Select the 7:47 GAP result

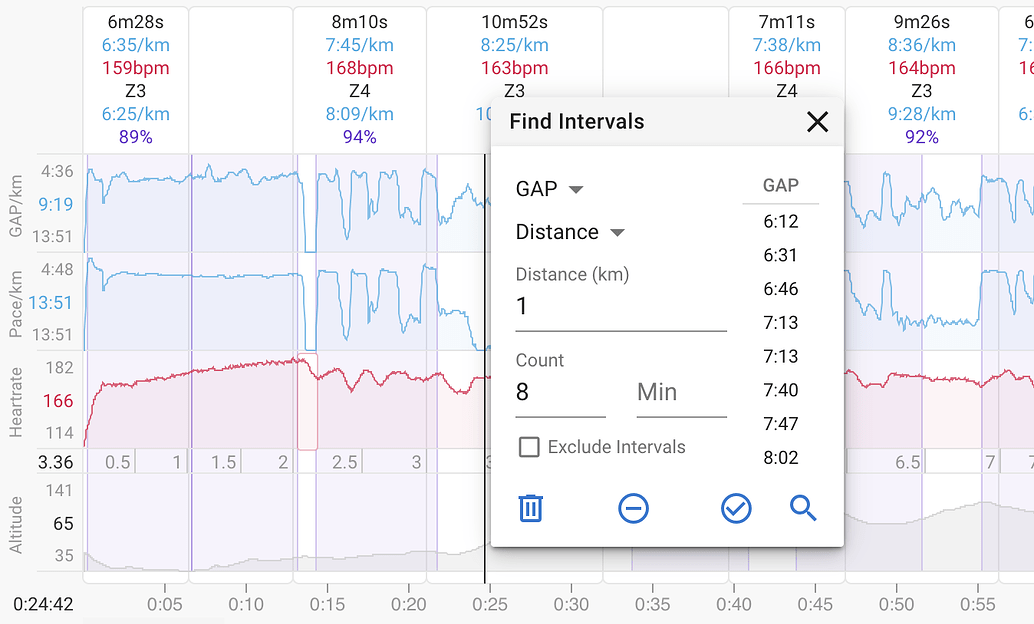[x=781, y=424]
